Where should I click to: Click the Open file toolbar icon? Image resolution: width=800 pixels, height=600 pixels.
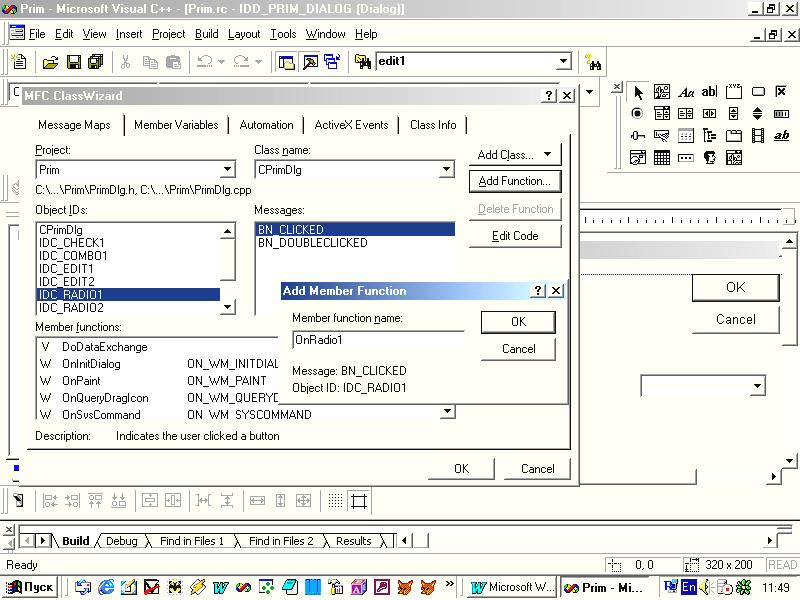point(50,62)
